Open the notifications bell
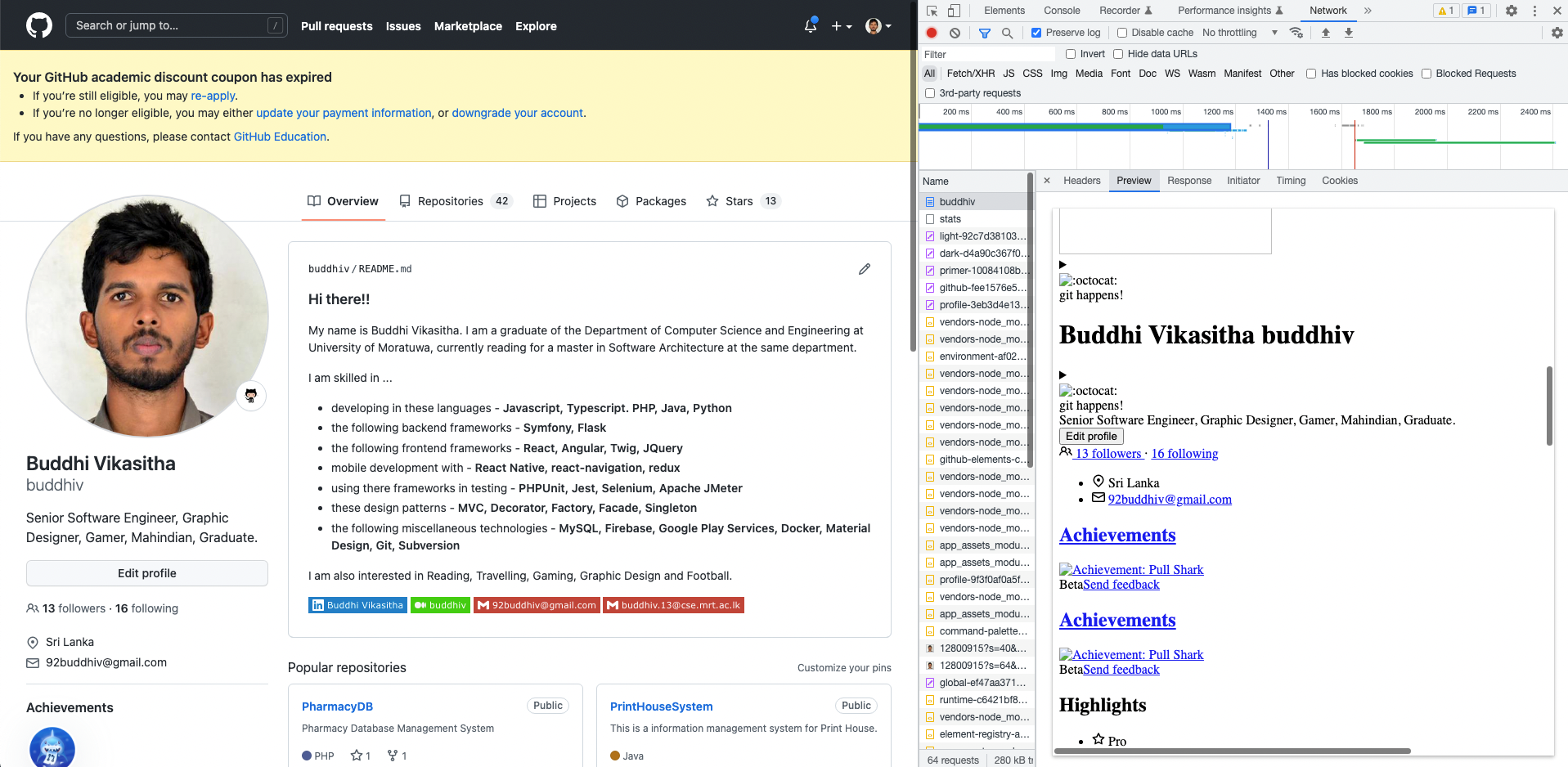The height and width of the screenshot is (767, 1568). click(x=811, y=25)
